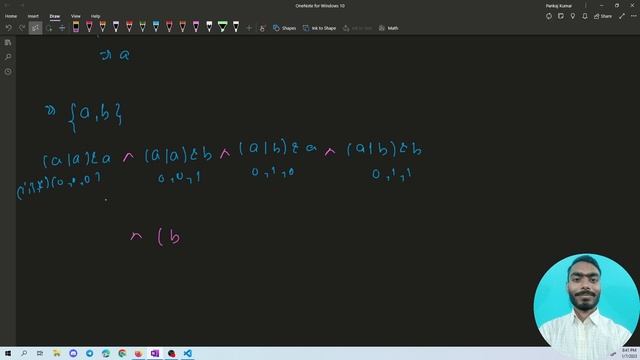The width and height of the screenshot is (640, 360).
Task: Open the feed/sticky notes icon
Action: (561, 16)
